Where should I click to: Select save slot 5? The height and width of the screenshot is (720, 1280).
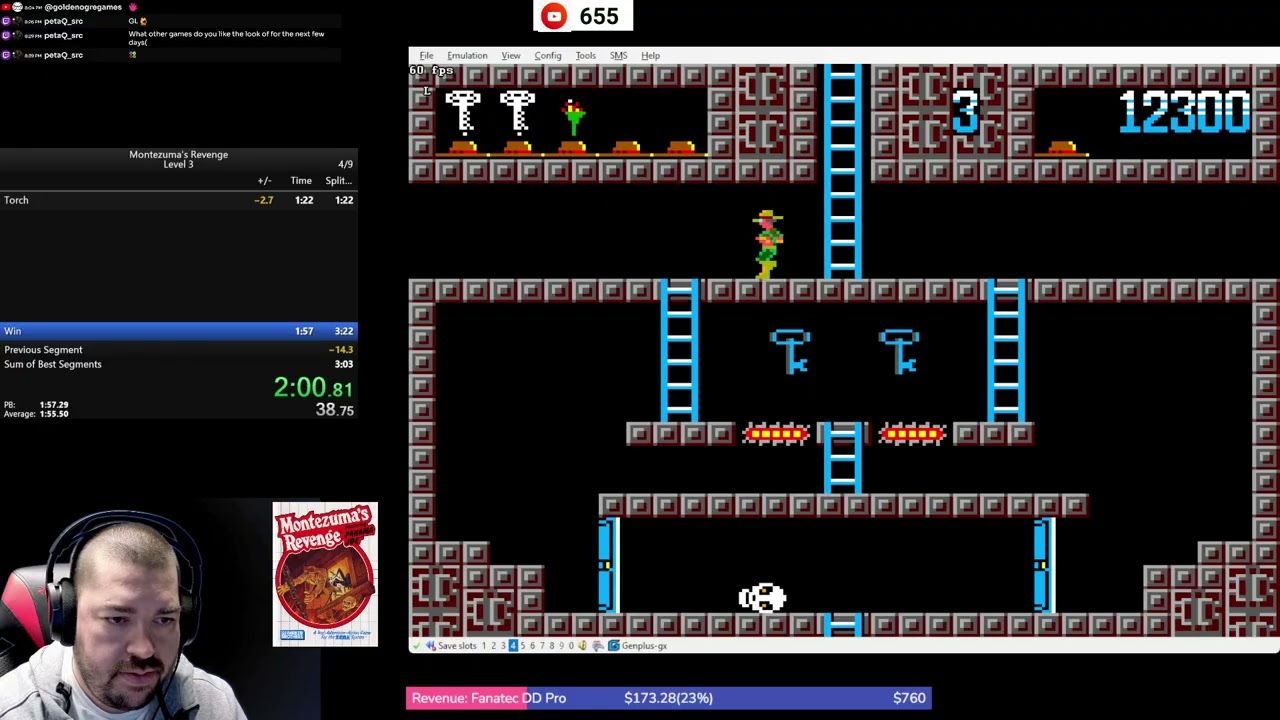coord(523,646)
